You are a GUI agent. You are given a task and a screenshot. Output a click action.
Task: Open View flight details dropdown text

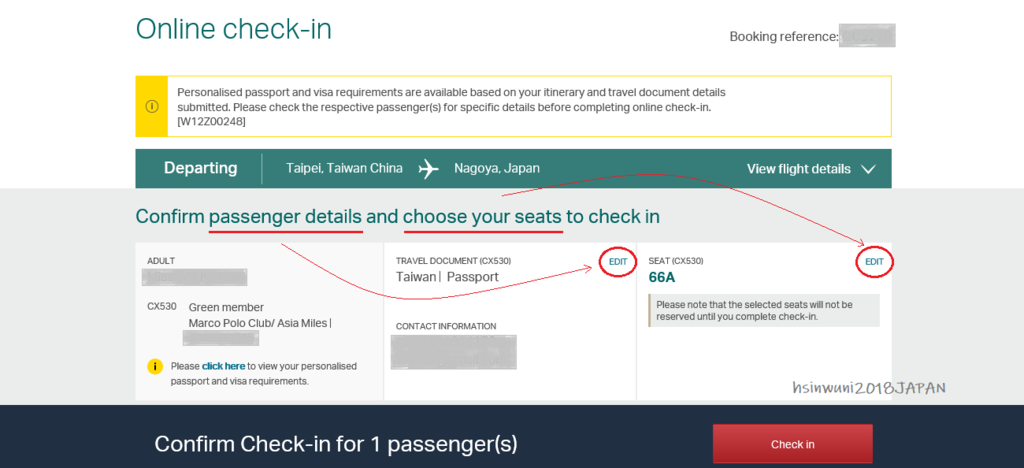pos(799,169)
